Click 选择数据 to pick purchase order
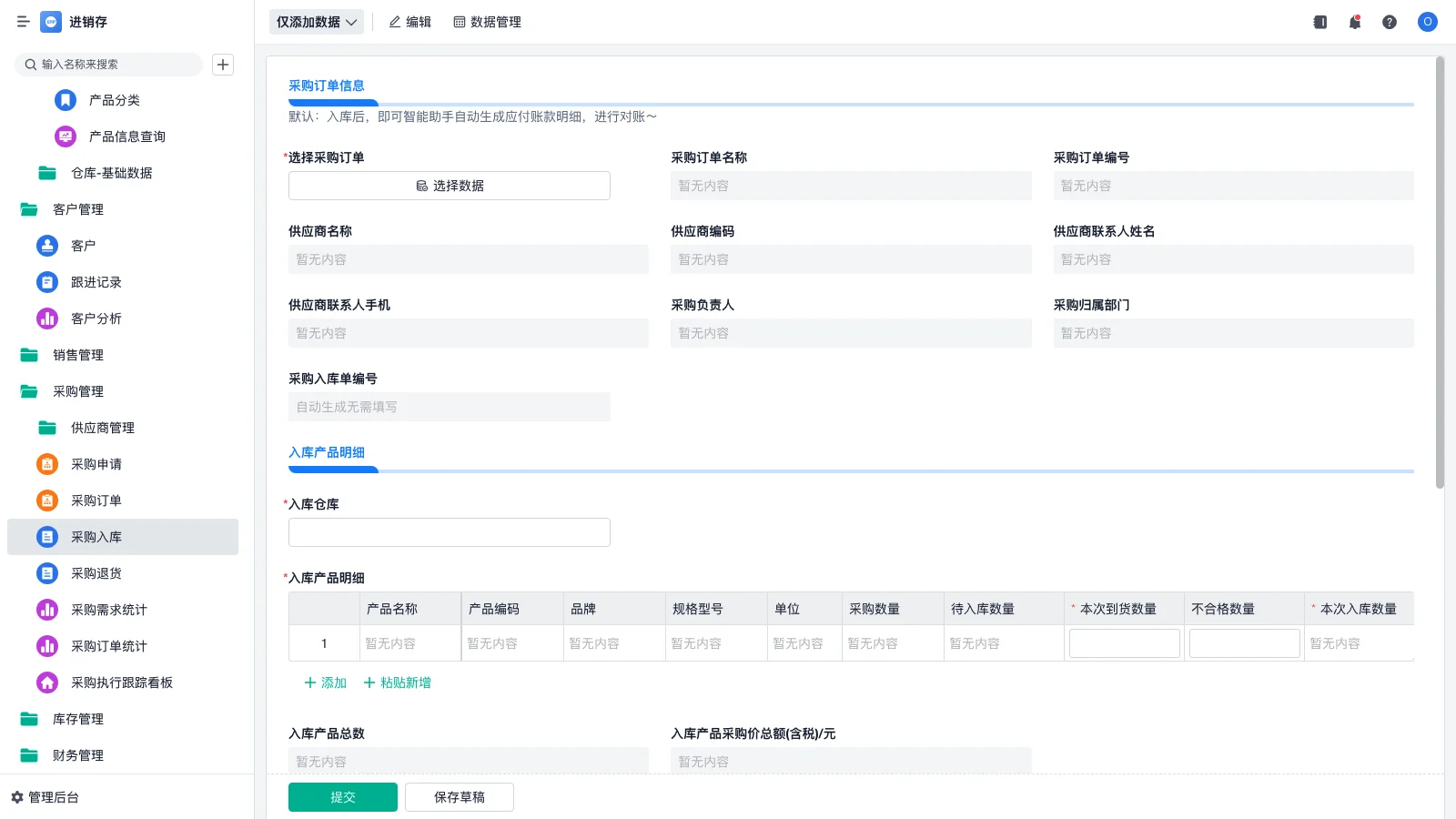Screen dimensions: 1456x819 click(450, 186)
